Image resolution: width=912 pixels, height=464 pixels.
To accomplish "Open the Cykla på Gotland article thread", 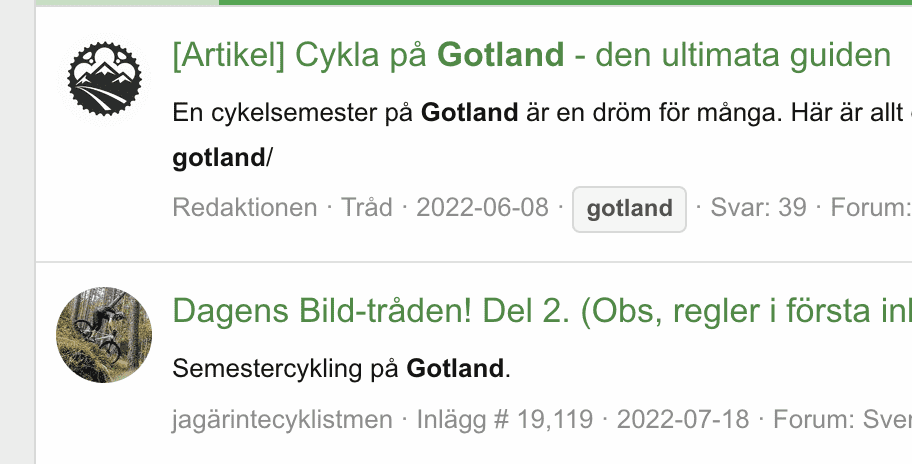I will point(531,55).
